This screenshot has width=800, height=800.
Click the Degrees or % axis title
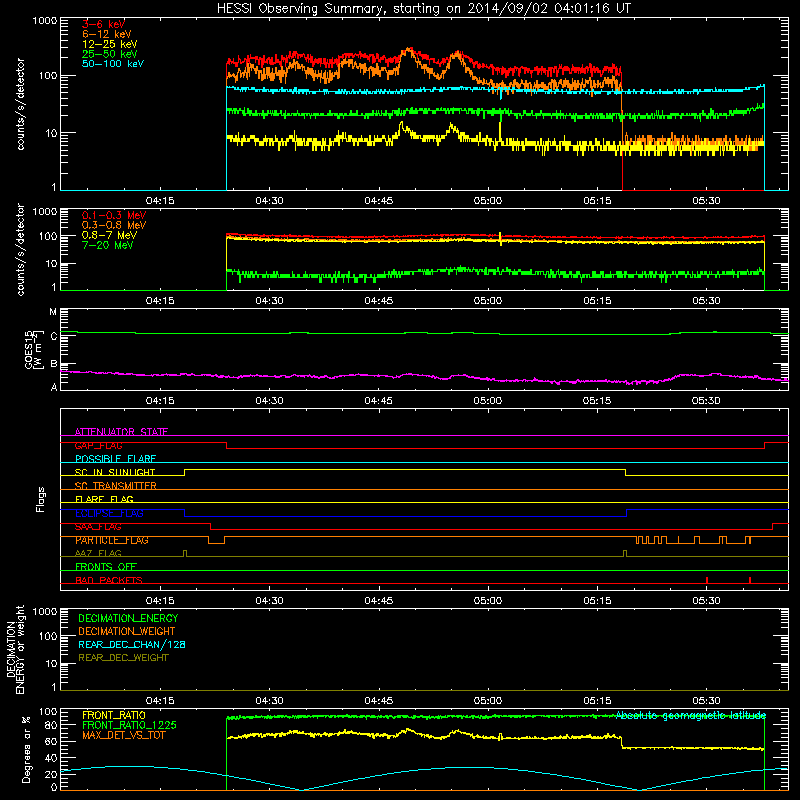tap(26, 749)
